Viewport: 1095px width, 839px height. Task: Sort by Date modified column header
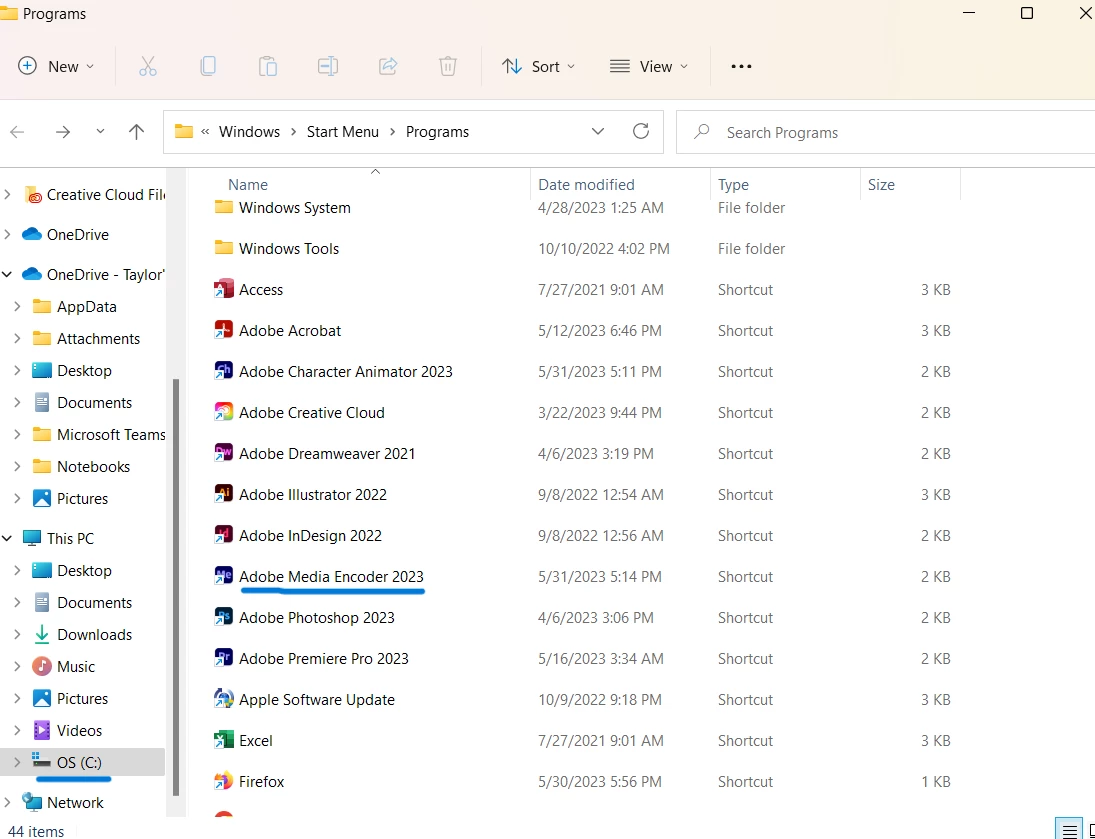[586, 184]
